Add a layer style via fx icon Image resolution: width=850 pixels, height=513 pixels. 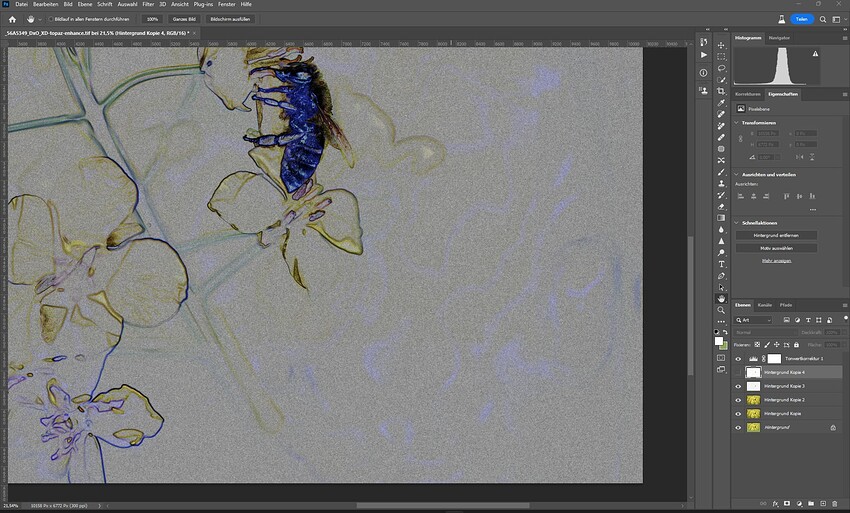coord(775,504)
